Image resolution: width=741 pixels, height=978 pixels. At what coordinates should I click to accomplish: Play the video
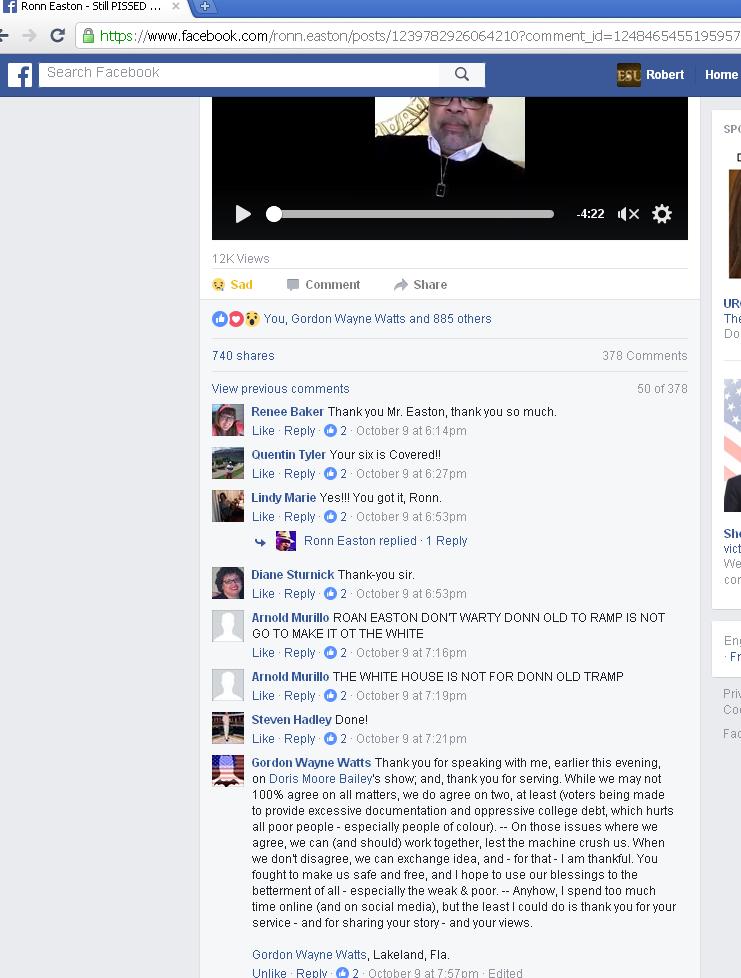tap(243, 214)
